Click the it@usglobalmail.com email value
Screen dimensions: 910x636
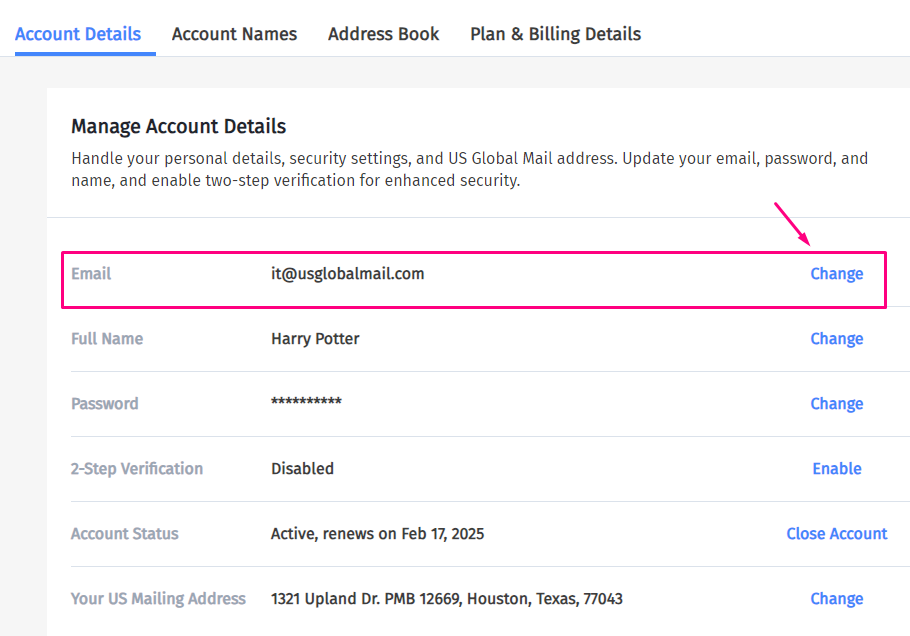347,274
